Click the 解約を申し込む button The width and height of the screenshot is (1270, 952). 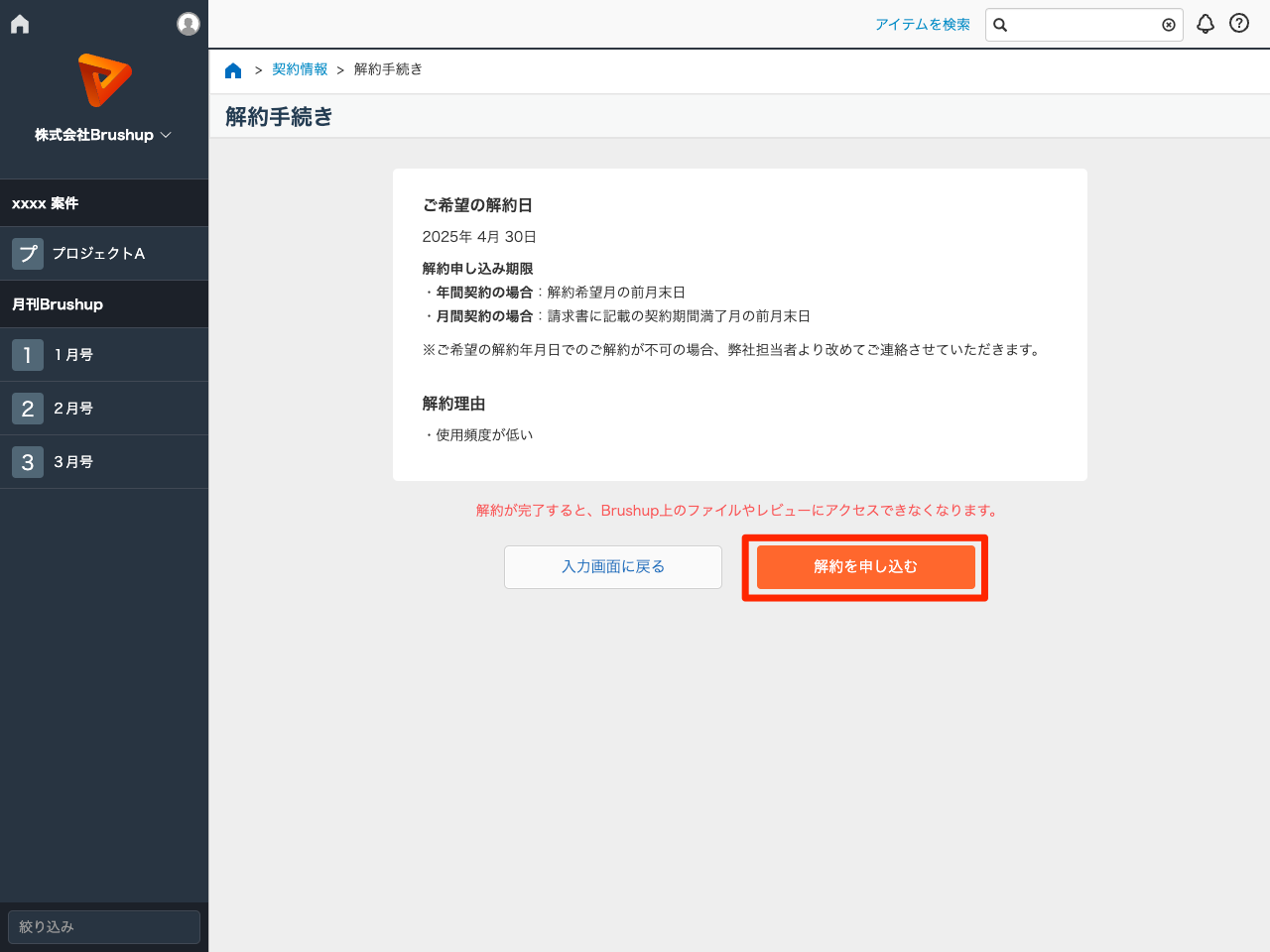[866, 567]
